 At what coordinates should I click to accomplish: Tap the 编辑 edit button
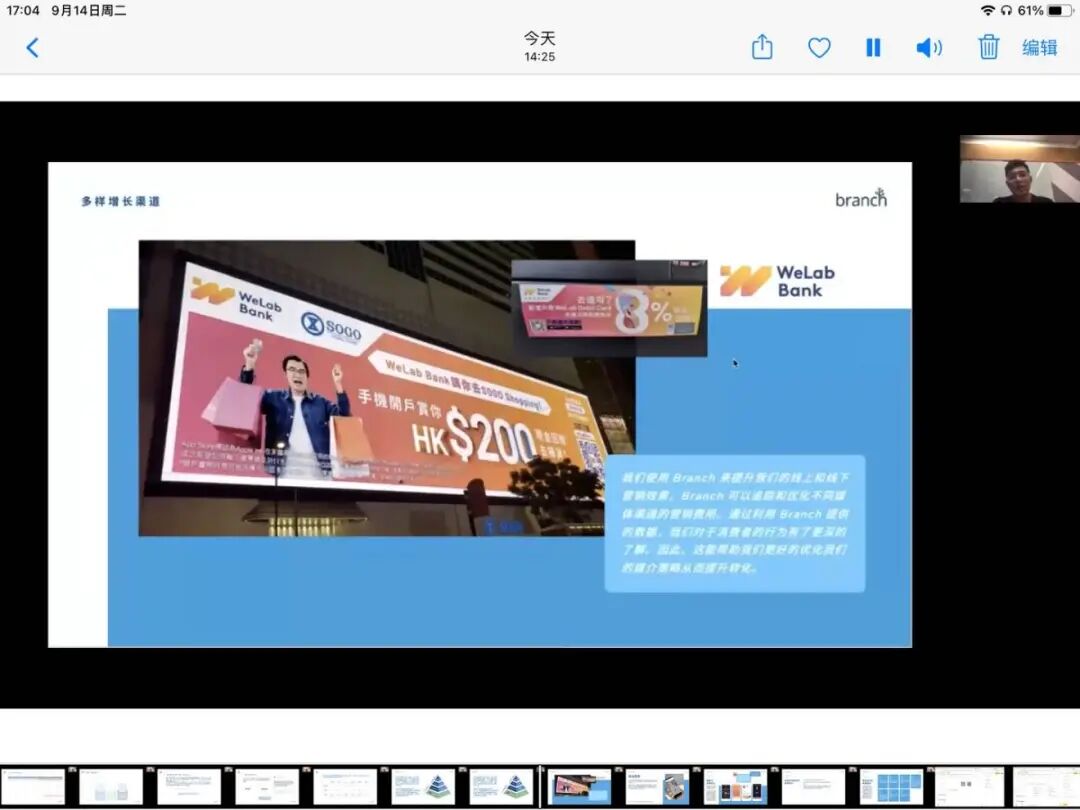pyautogui.click(x=1039, y=48)
